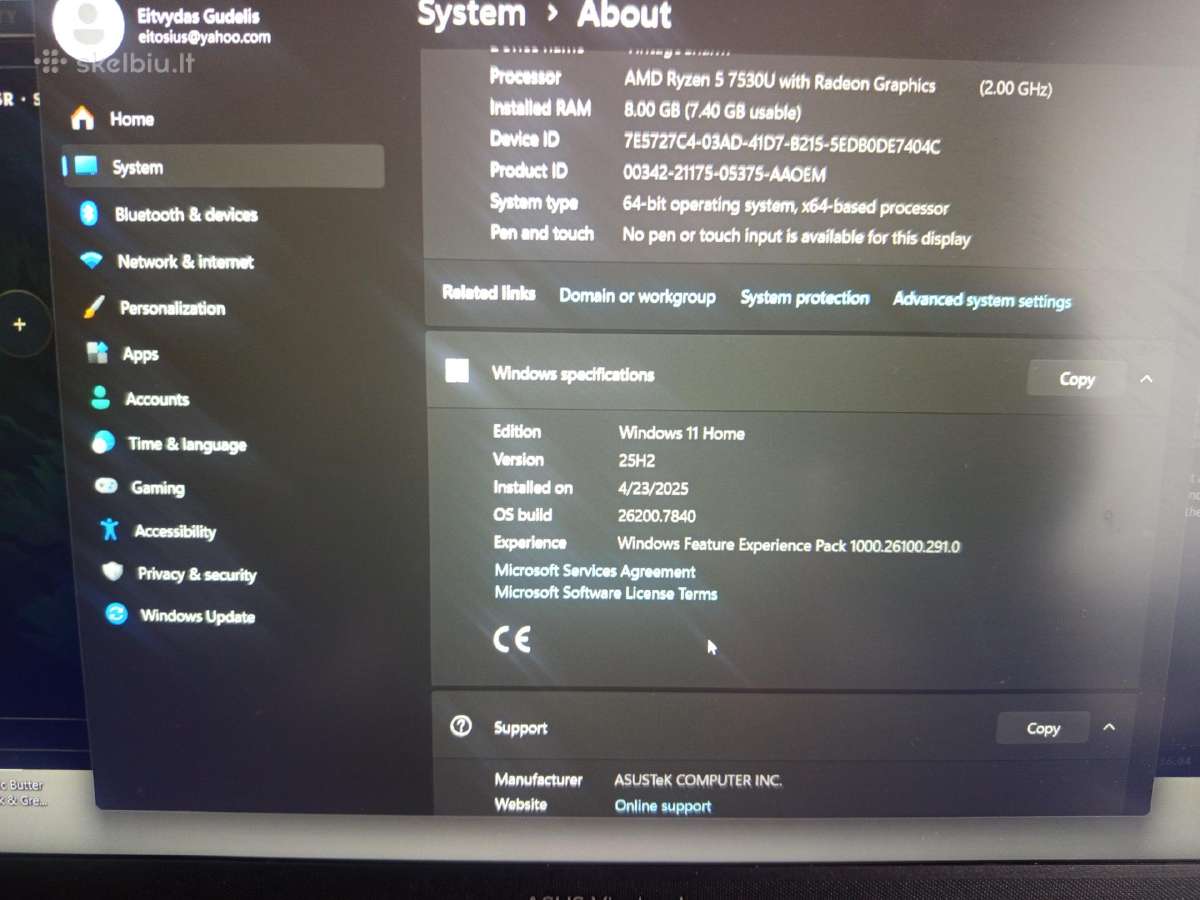Open Accounts in the sidebar
The image size is (1200, 900).
[156, 399]
